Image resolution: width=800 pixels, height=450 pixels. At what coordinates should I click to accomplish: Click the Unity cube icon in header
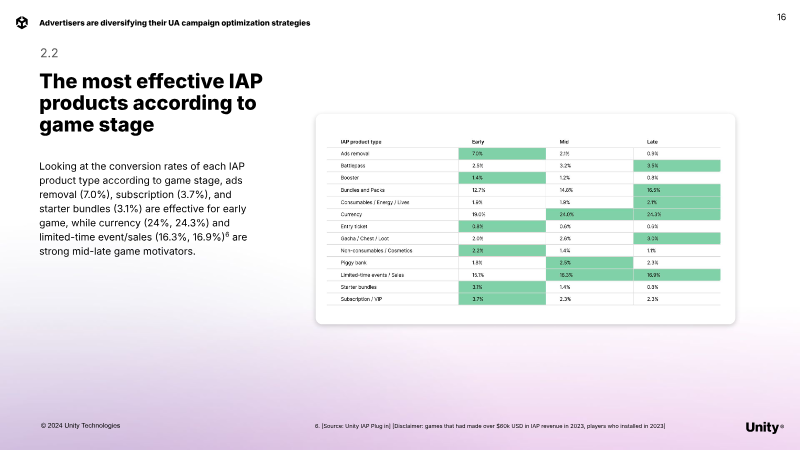(22, 22)
